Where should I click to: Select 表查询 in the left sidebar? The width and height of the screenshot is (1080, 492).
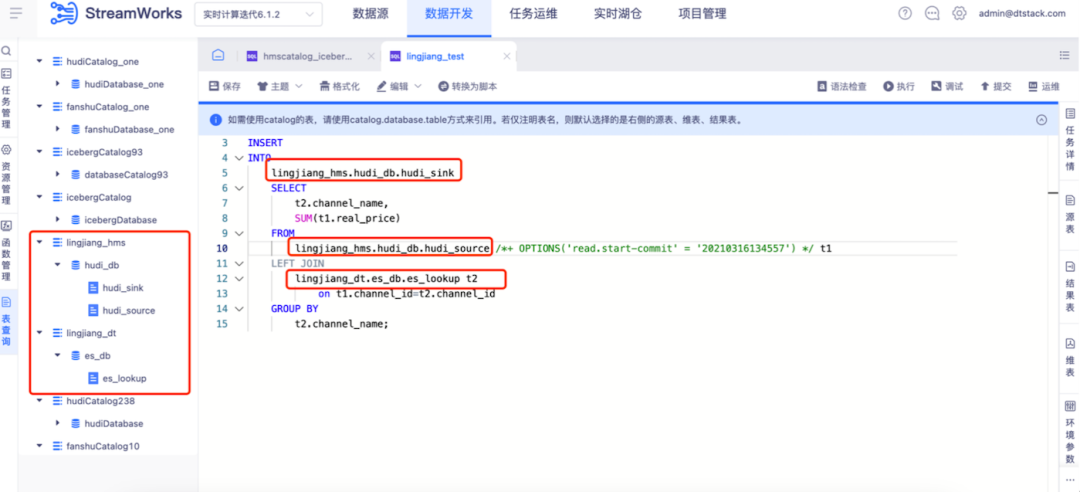(x=7, y=321)
